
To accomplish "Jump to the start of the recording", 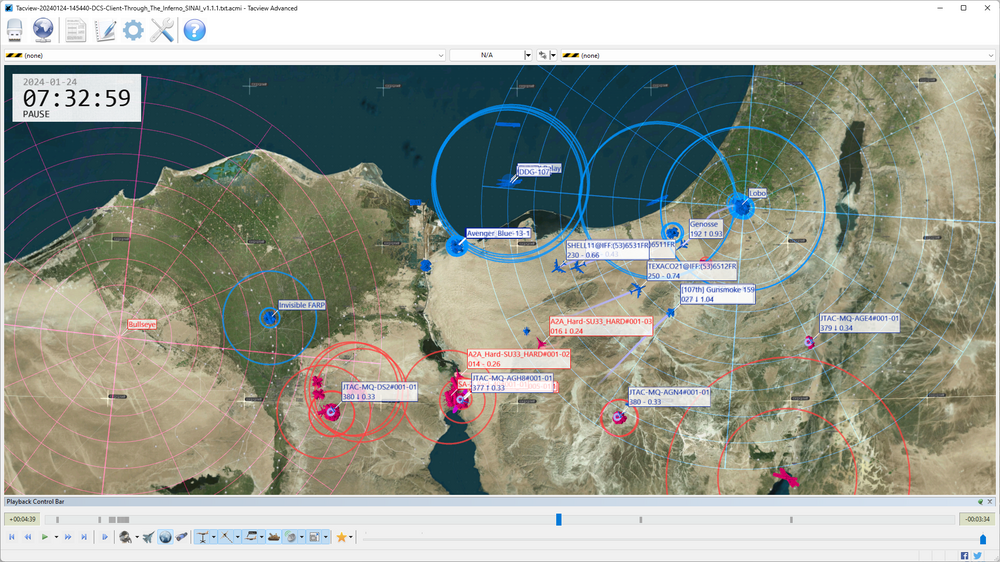I will coord(11,538).
